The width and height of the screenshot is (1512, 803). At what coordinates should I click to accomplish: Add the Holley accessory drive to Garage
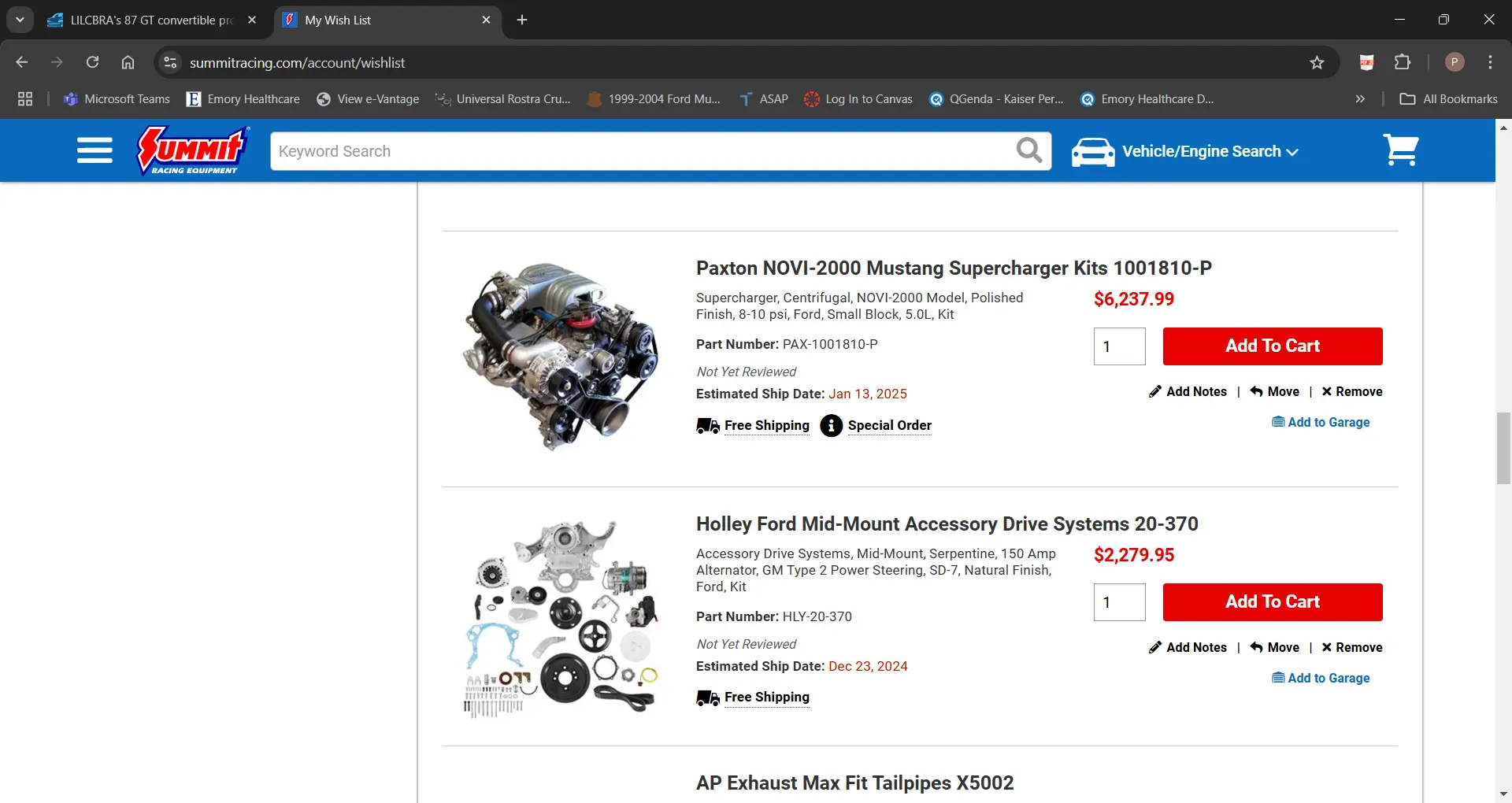pos(1321,678)
